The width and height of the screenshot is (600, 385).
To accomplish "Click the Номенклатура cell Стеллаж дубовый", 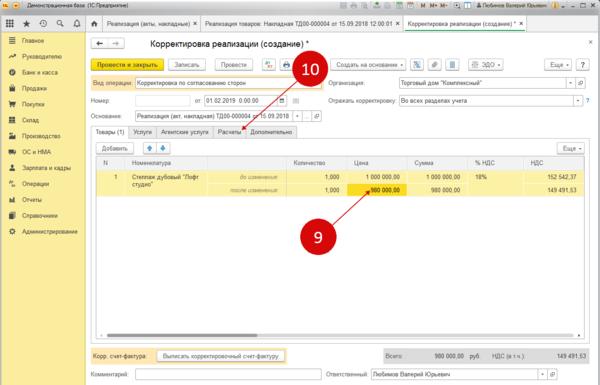I will pos(165,181).
